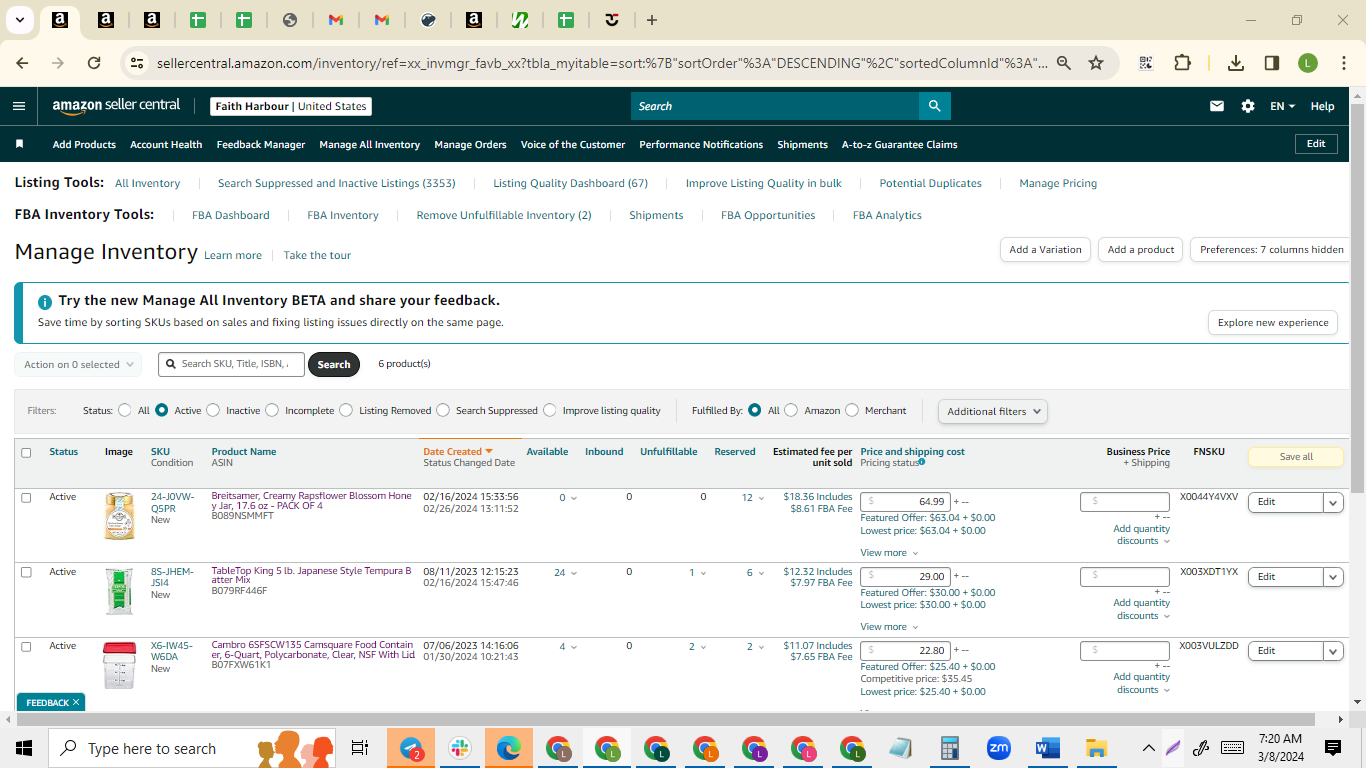The image size is (1366, 768).
Task: Select Fulfilled By Merchant radio button
Action: (852, 410)
